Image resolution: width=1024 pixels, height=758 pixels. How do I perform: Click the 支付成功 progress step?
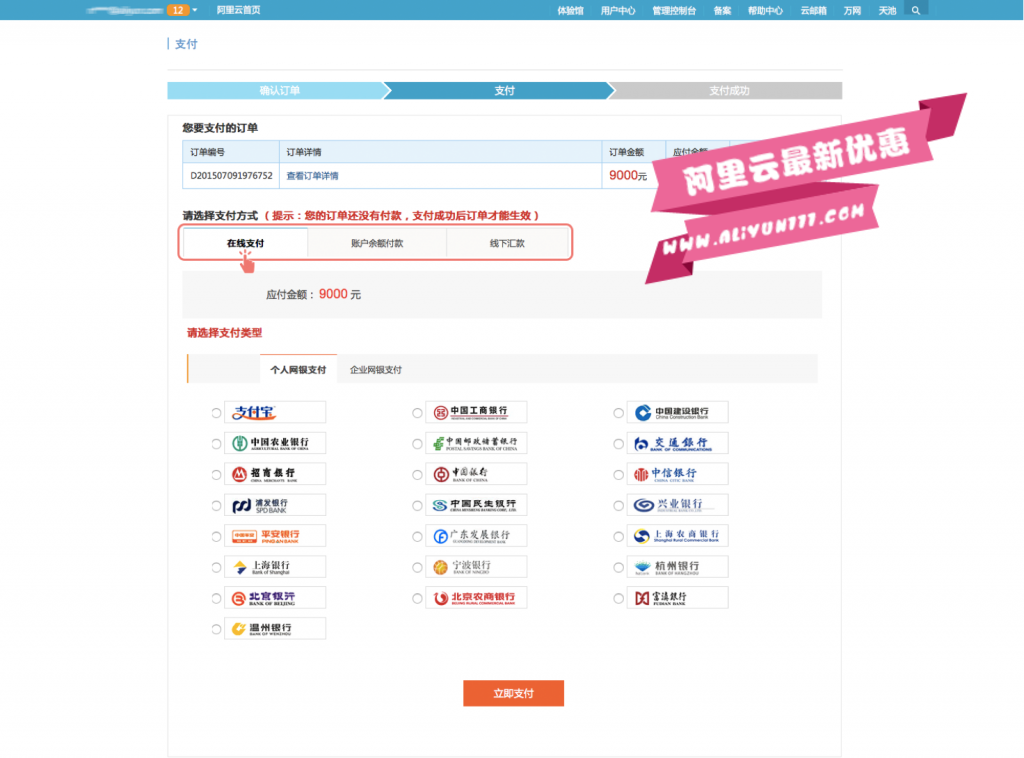729,91
